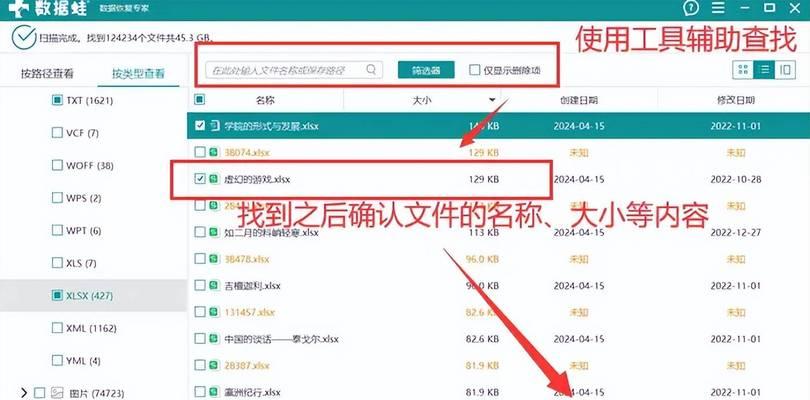
Task: Uncheck 虚幻的游戏.xlsx checkbox
Action: [199, 179]
